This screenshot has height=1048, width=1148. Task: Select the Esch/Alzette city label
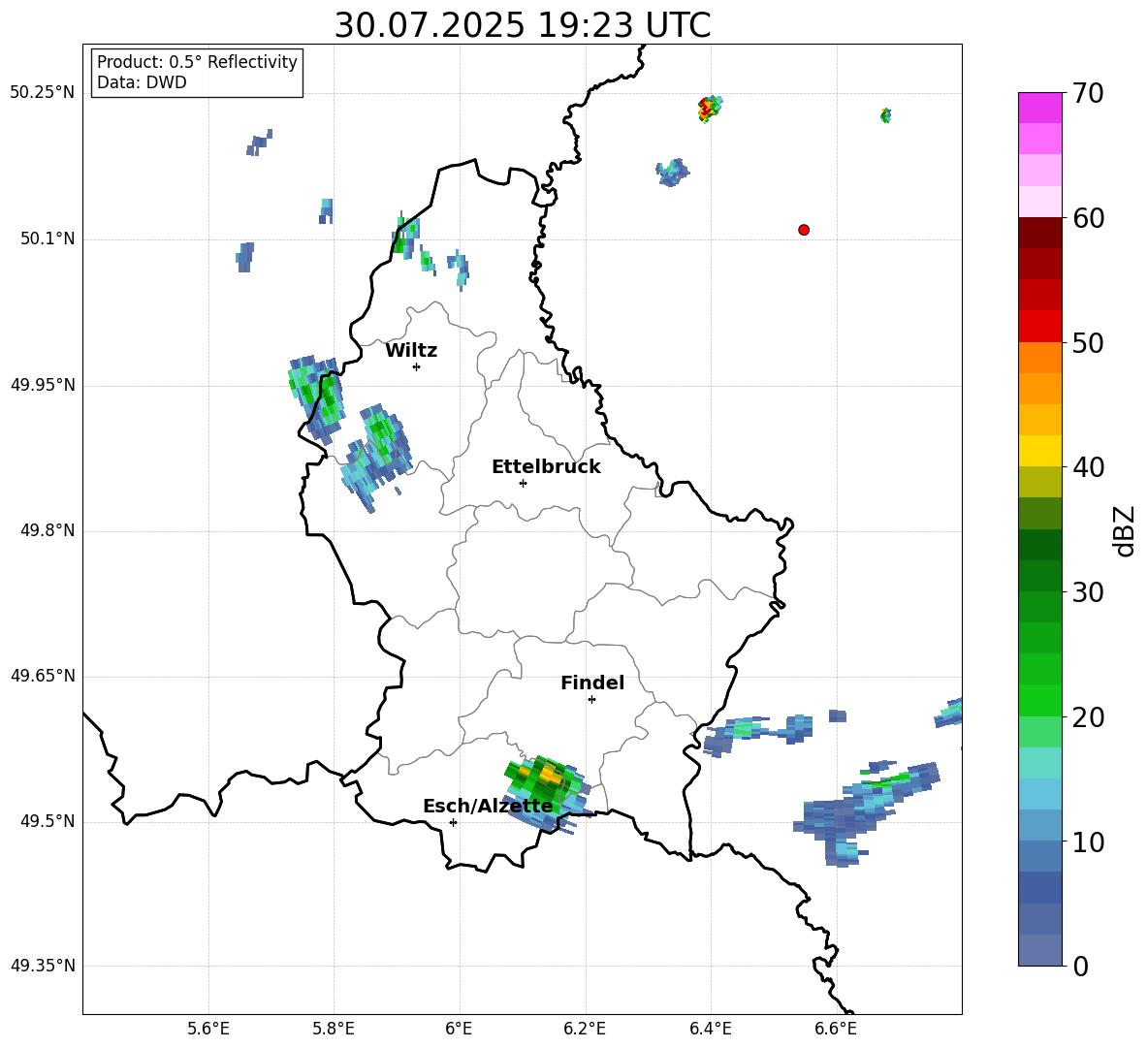coord(488,807)
